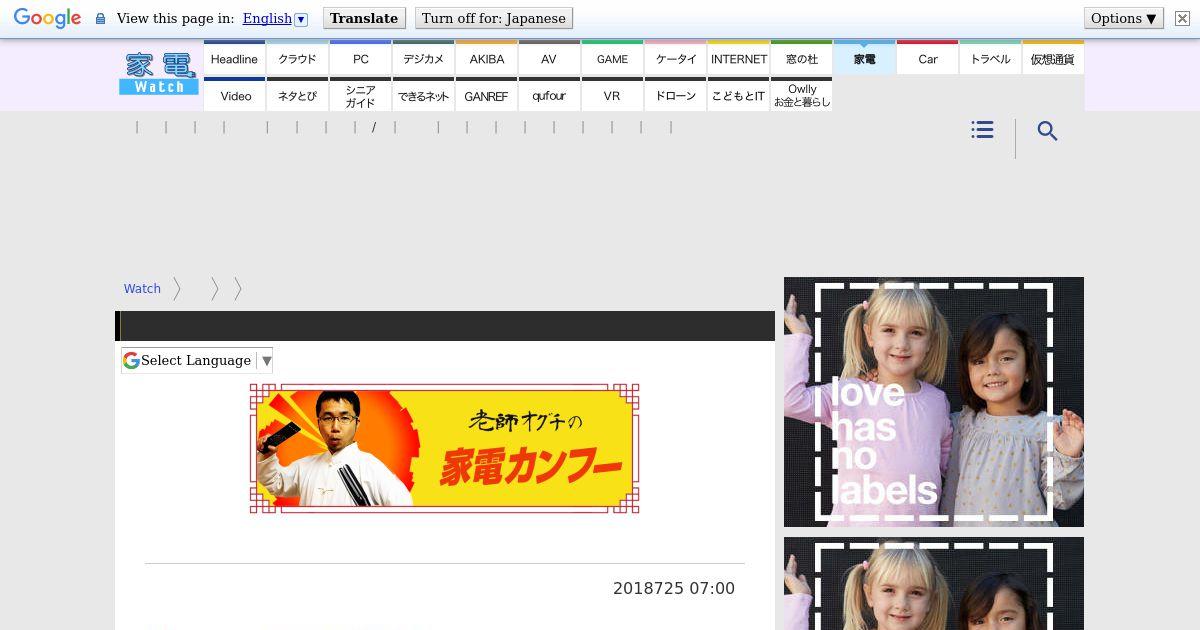Click the 家電カンフー banner image

point(444,448)
